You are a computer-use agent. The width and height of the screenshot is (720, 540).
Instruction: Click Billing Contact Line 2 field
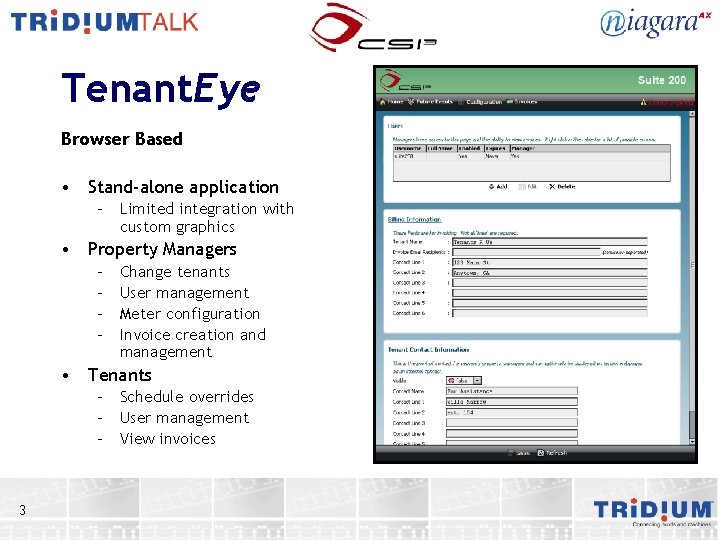coord(550,273)
